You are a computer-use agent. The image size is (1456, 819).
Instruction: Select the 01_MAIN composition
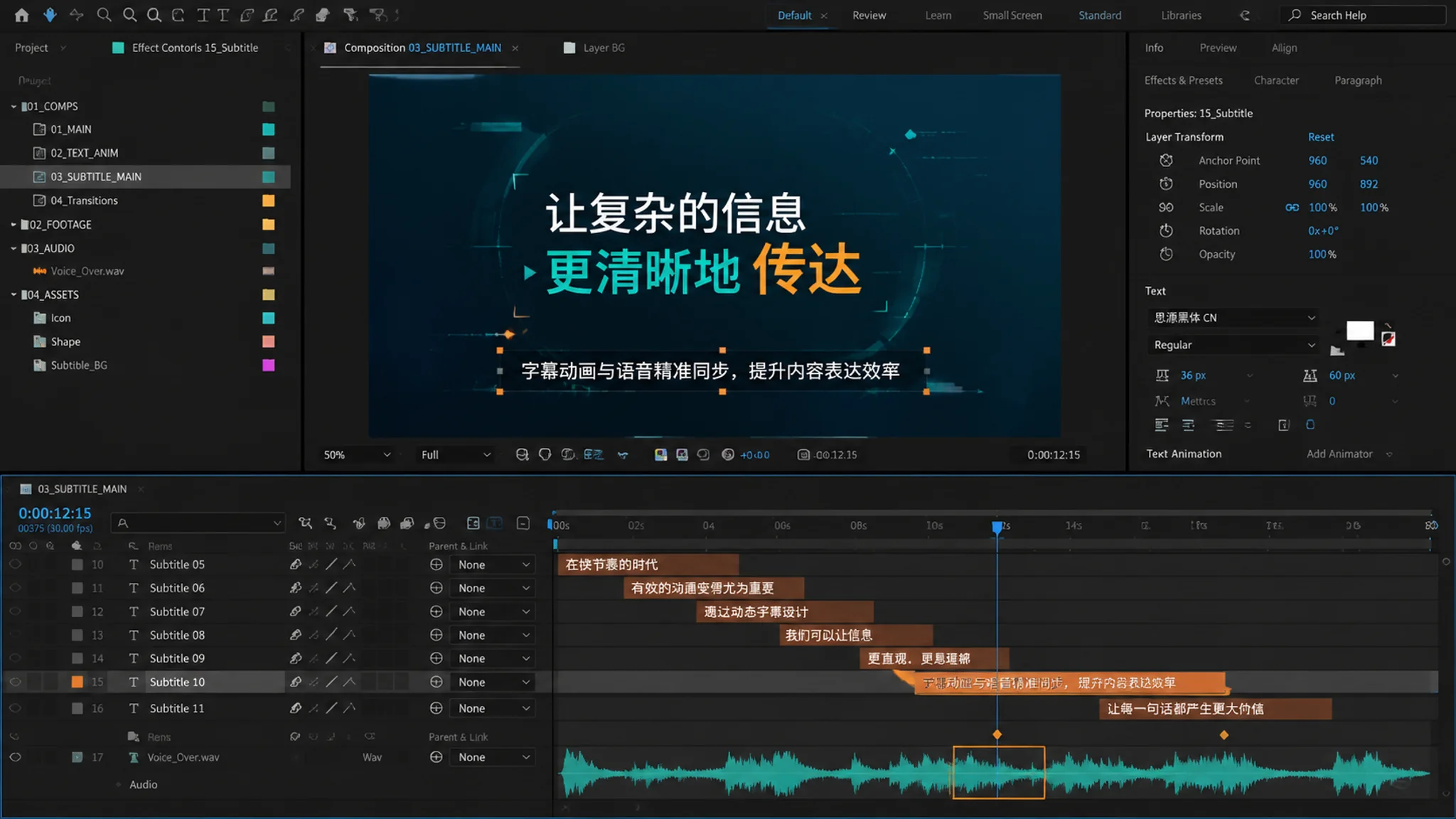point(70,129)
